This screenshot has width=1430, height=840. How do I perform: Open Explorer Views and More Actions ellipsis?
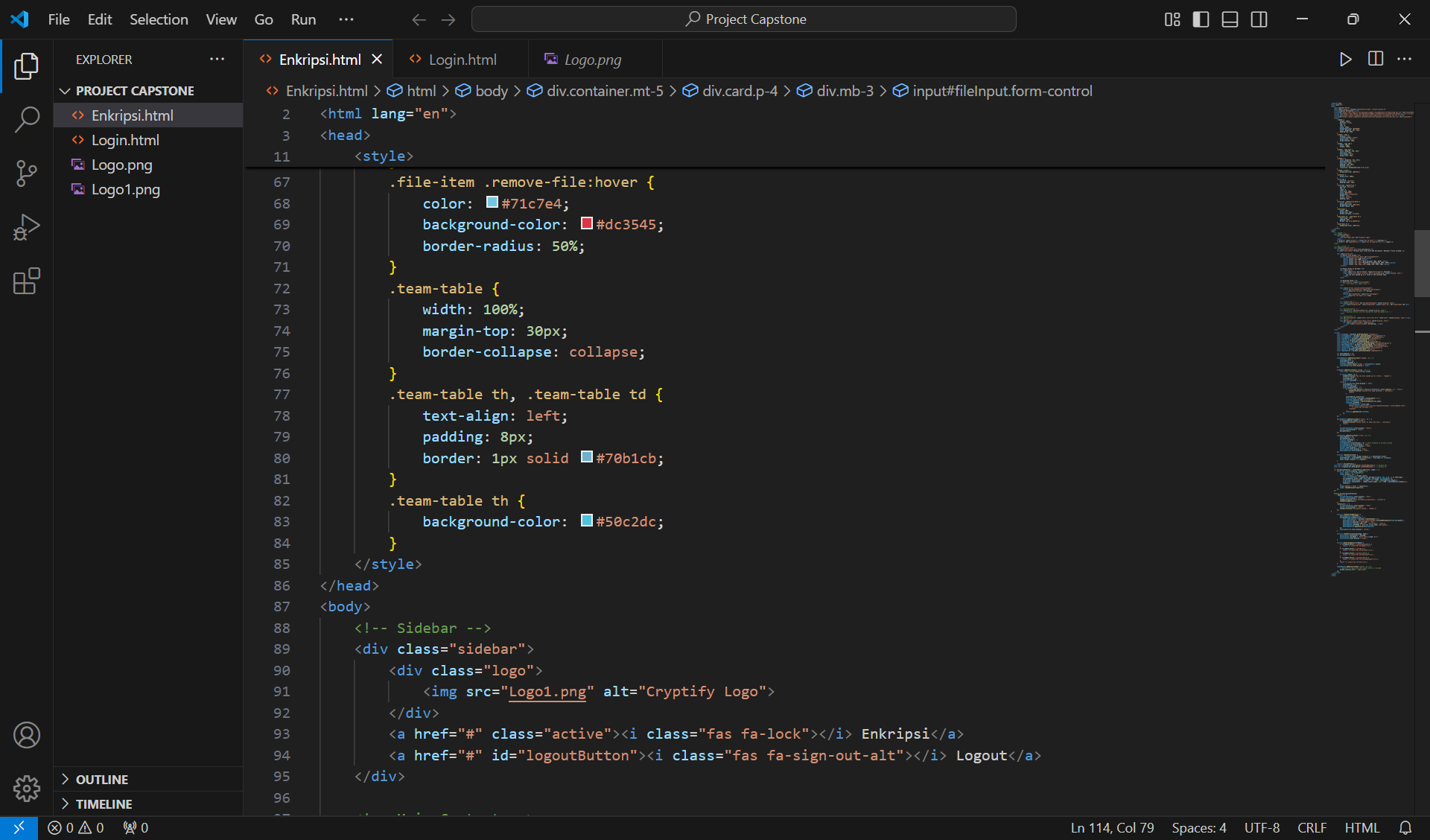[217, 60]
